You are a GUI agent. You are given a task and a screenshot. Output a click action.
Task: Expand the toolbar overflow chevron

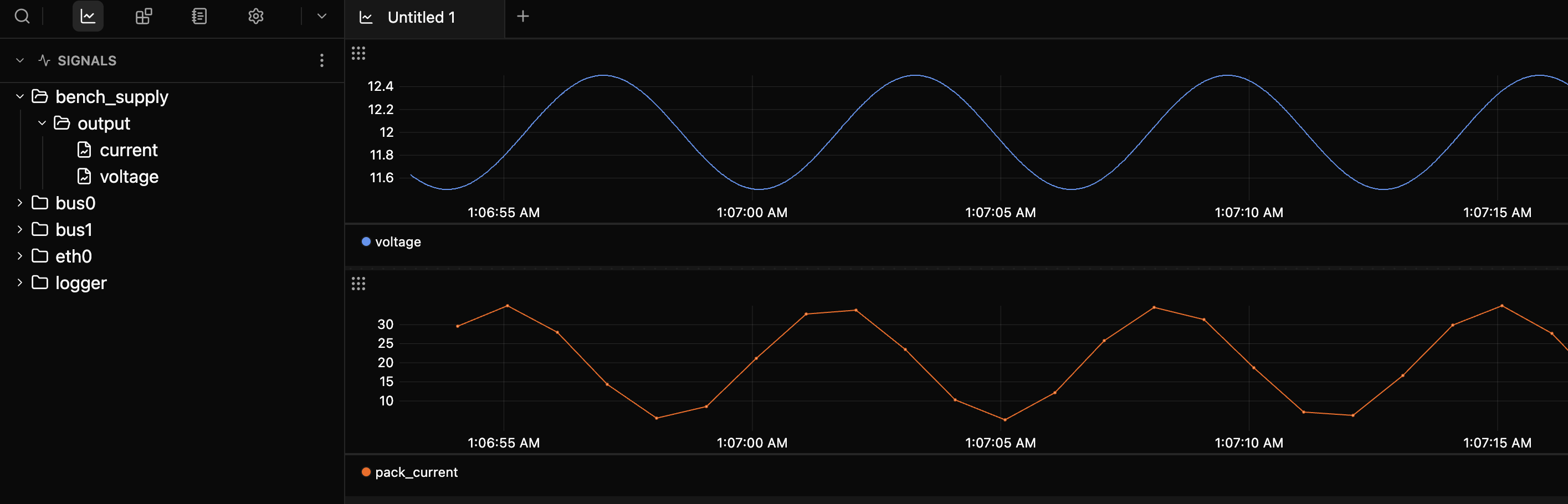(x=322, y=17)
